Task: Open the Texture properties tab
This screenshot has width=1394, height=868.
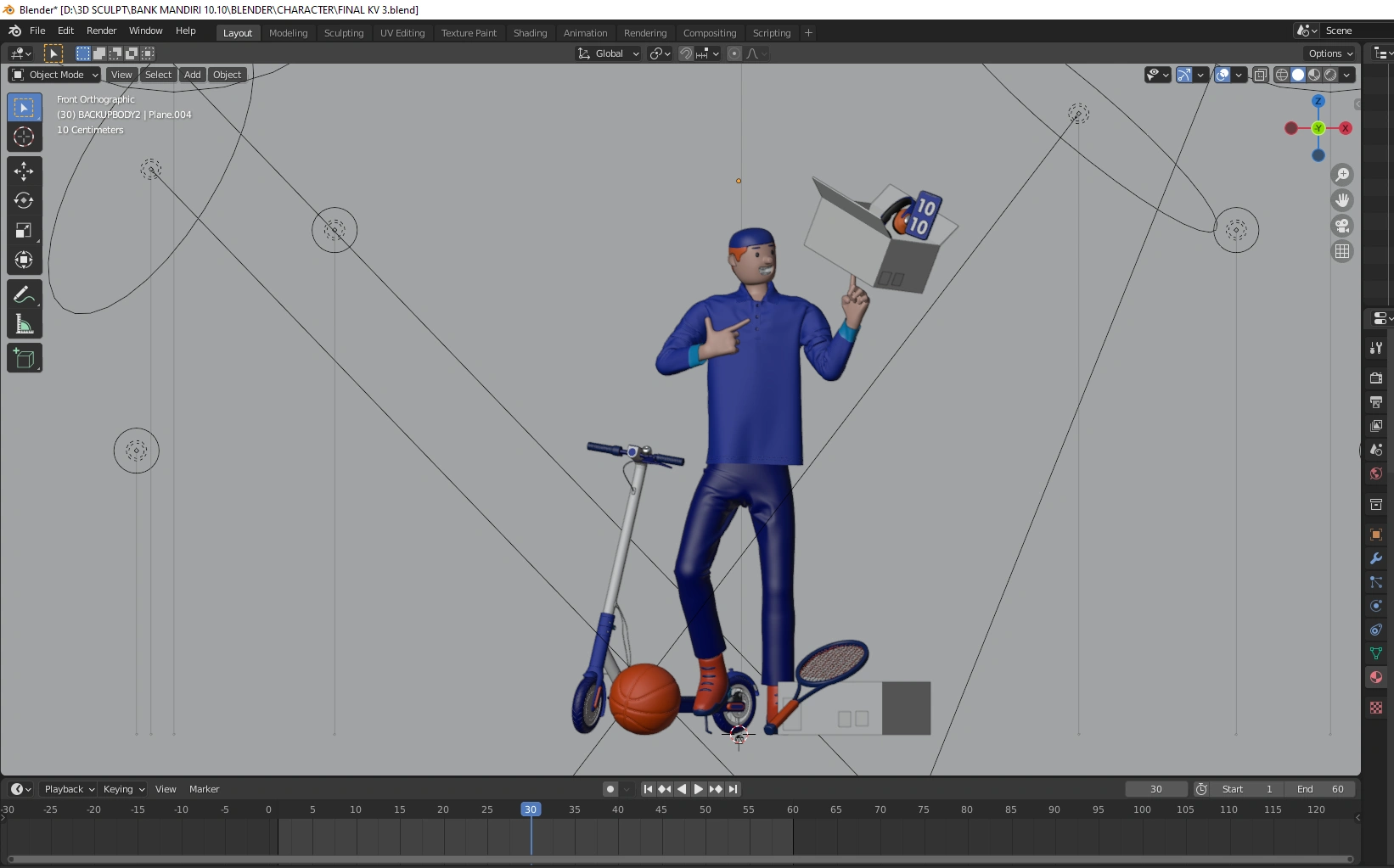Action: (1376, 708)
